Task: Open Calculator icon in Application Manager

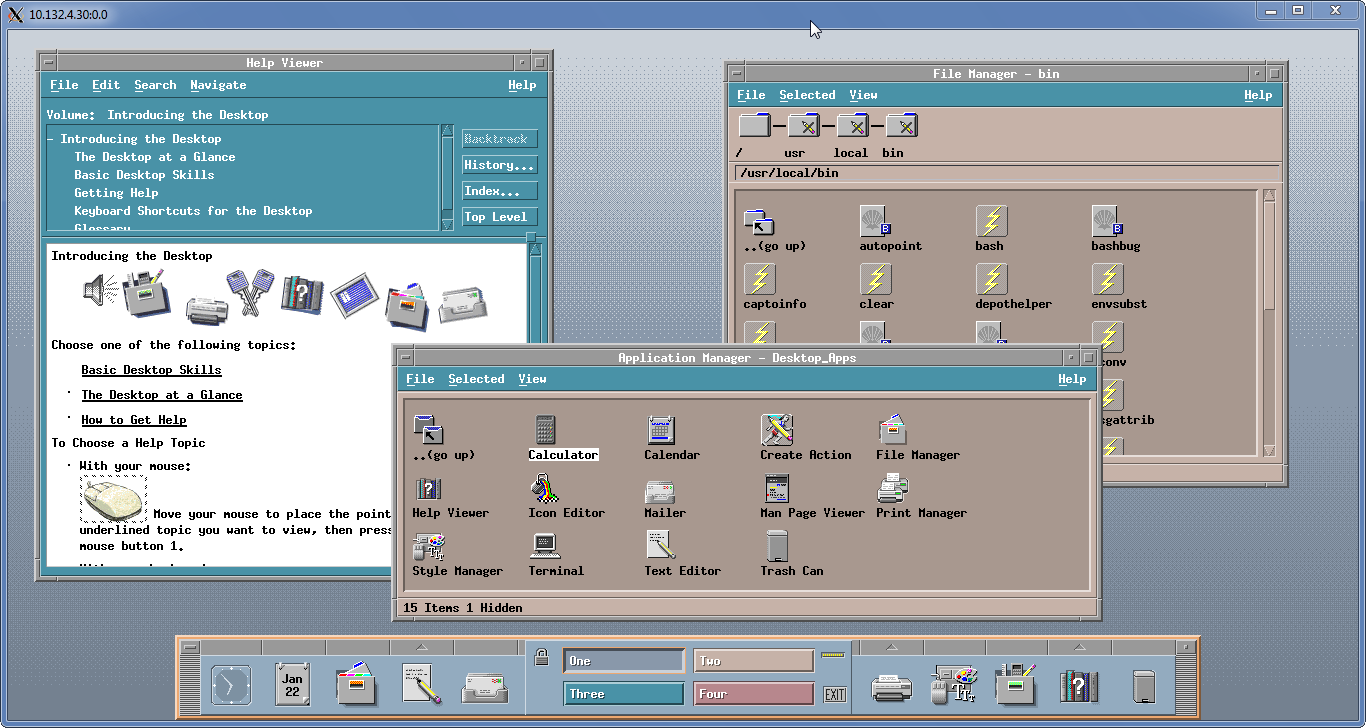Action: (x=545, y=431)
